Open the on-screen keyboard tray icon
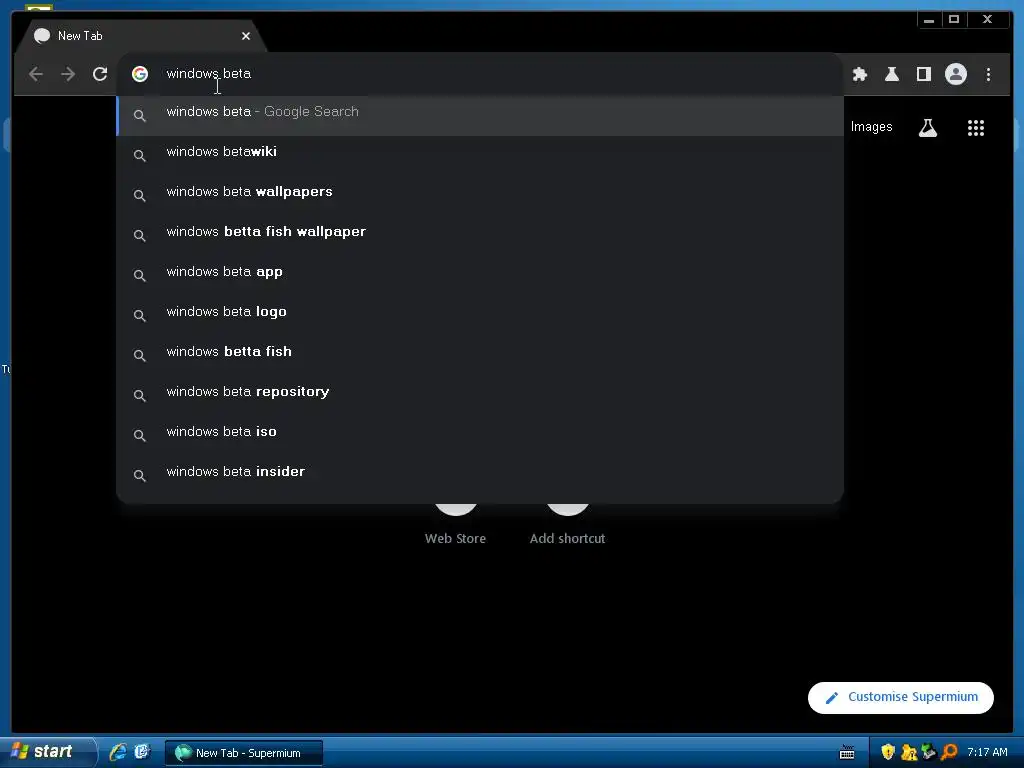Image resolution: width=1024 pixels, height=768 pixels. point(847,753)
